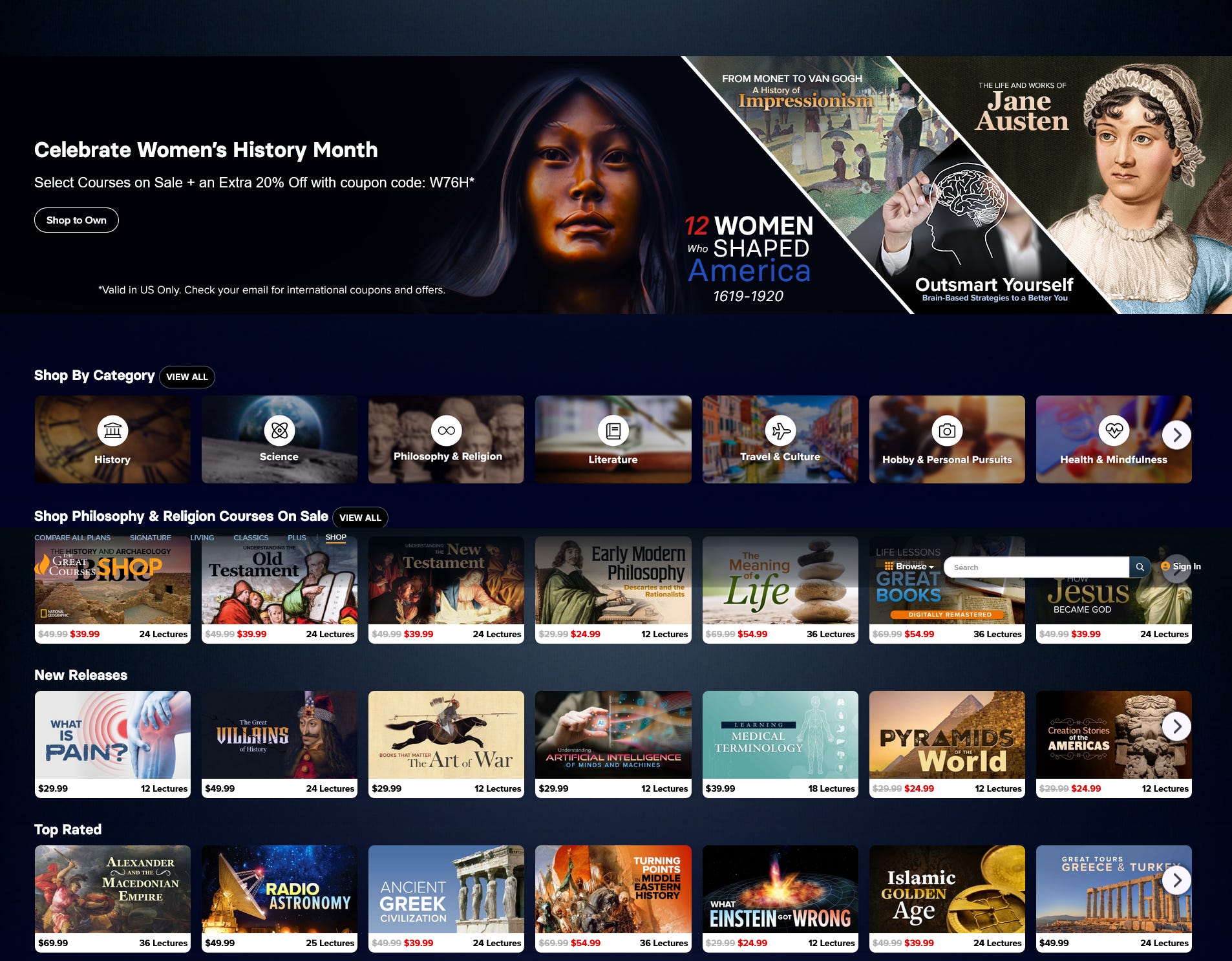Click 18 Lectures under Medical Terminology
Viewport: 1232px width, 961px height.
(831, 788)
